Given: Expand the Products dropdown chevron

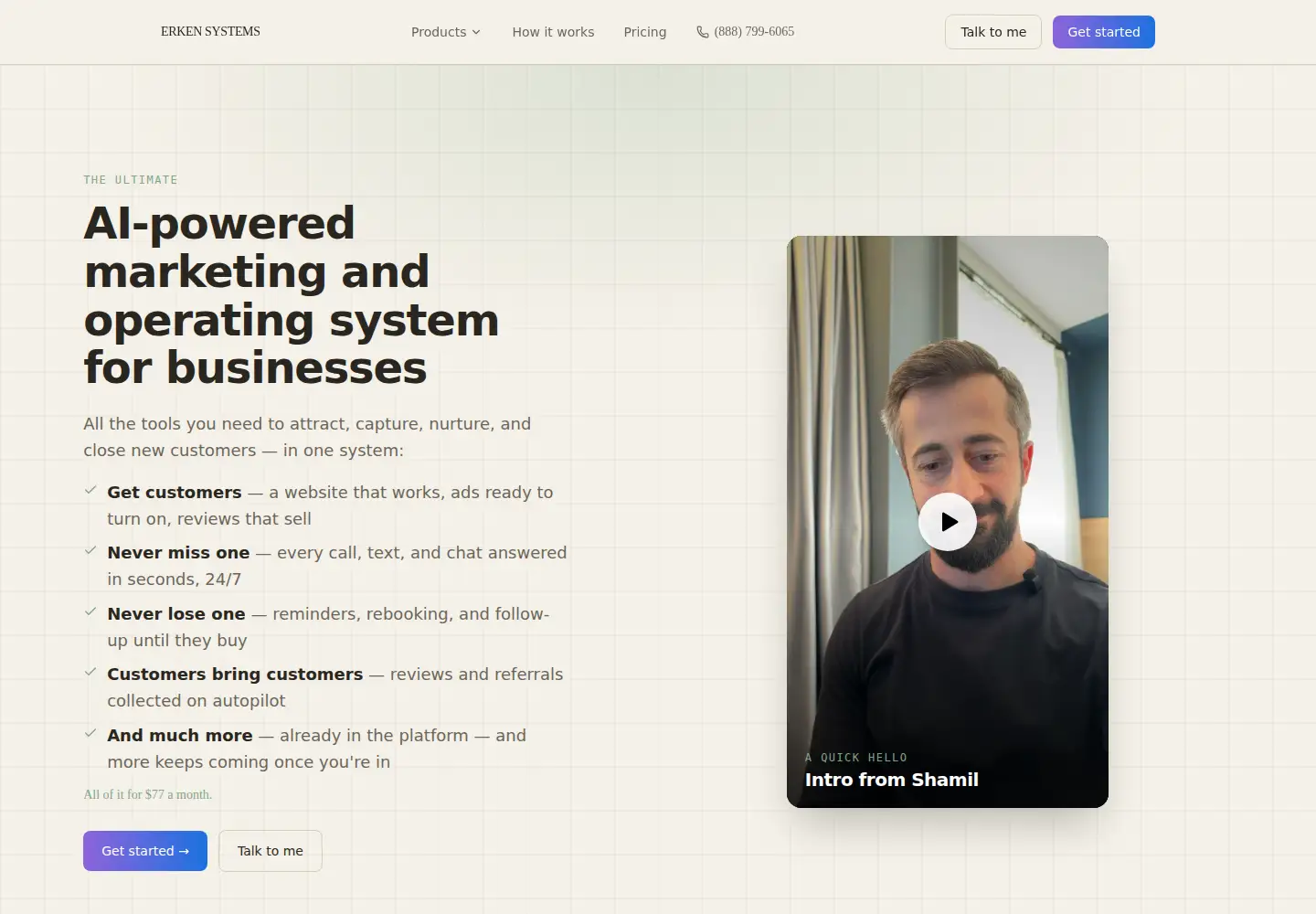Looking at the screenshot, I should pos(476,32).
